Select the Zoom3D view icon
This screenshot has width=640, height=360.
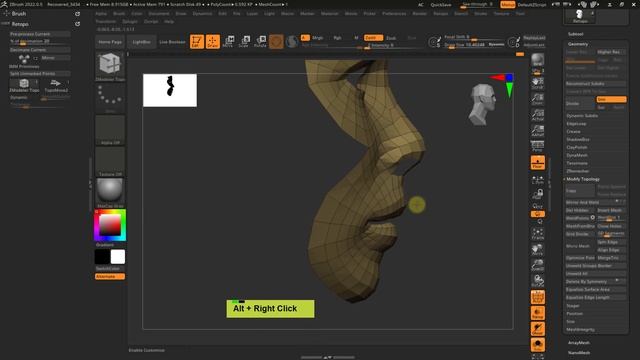pyautogui.click(x=538, y=265)
